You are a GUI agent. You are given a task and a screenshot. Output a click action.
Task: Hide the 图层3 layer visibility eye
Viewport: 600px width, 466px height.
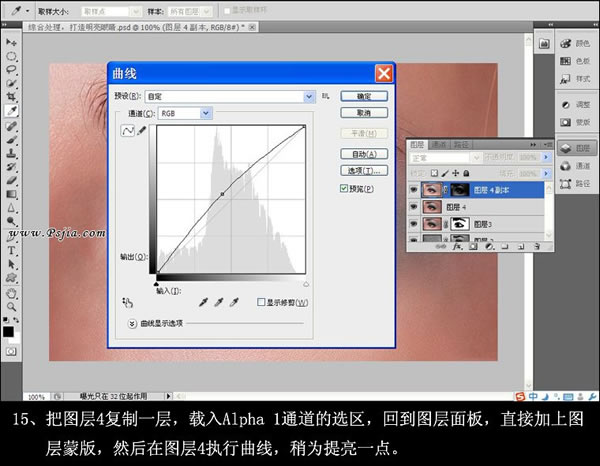[x=413, y=224]
